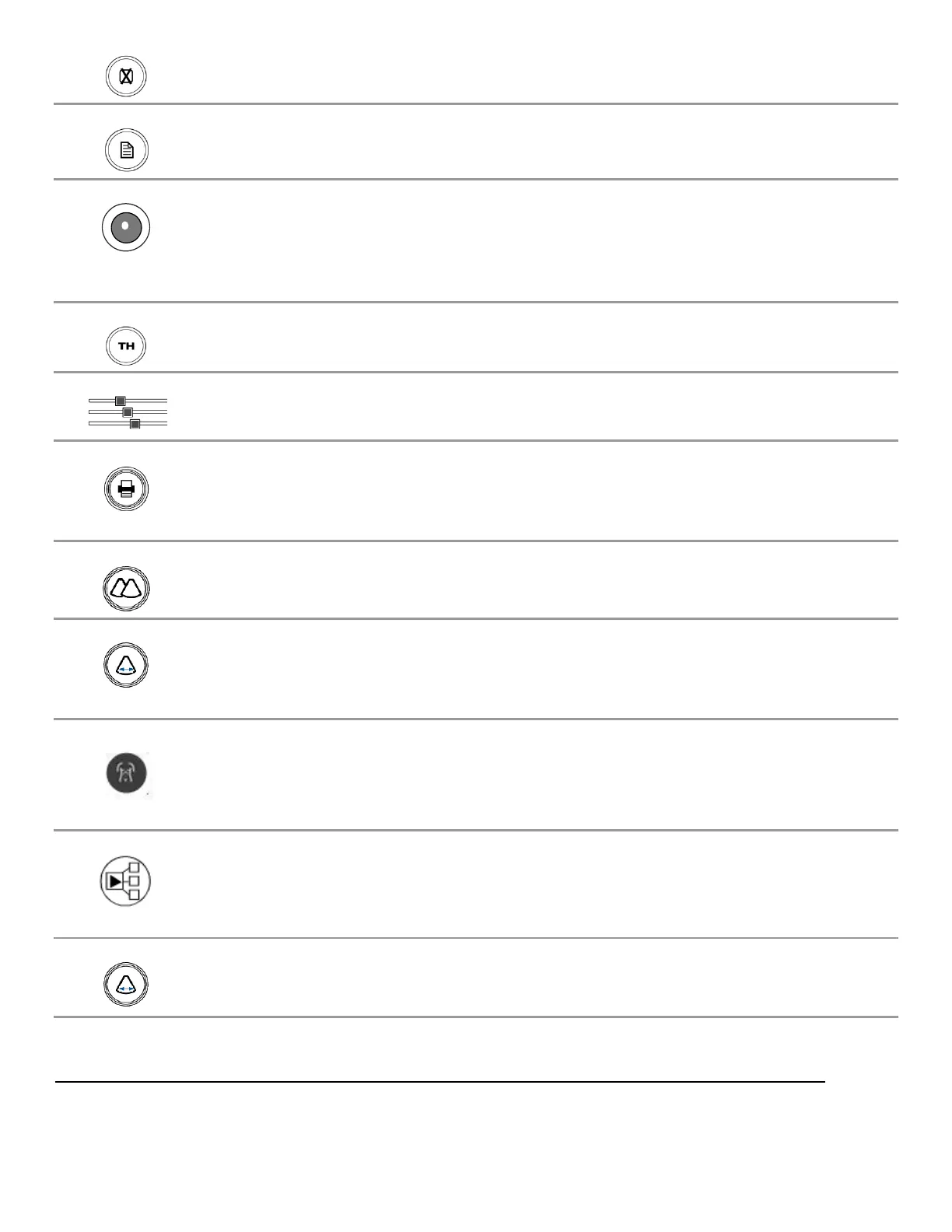Click the middle small square in the workflow icon
Image resolution: width=952 pixels, height=1232 pixels.
click(135, 881)
